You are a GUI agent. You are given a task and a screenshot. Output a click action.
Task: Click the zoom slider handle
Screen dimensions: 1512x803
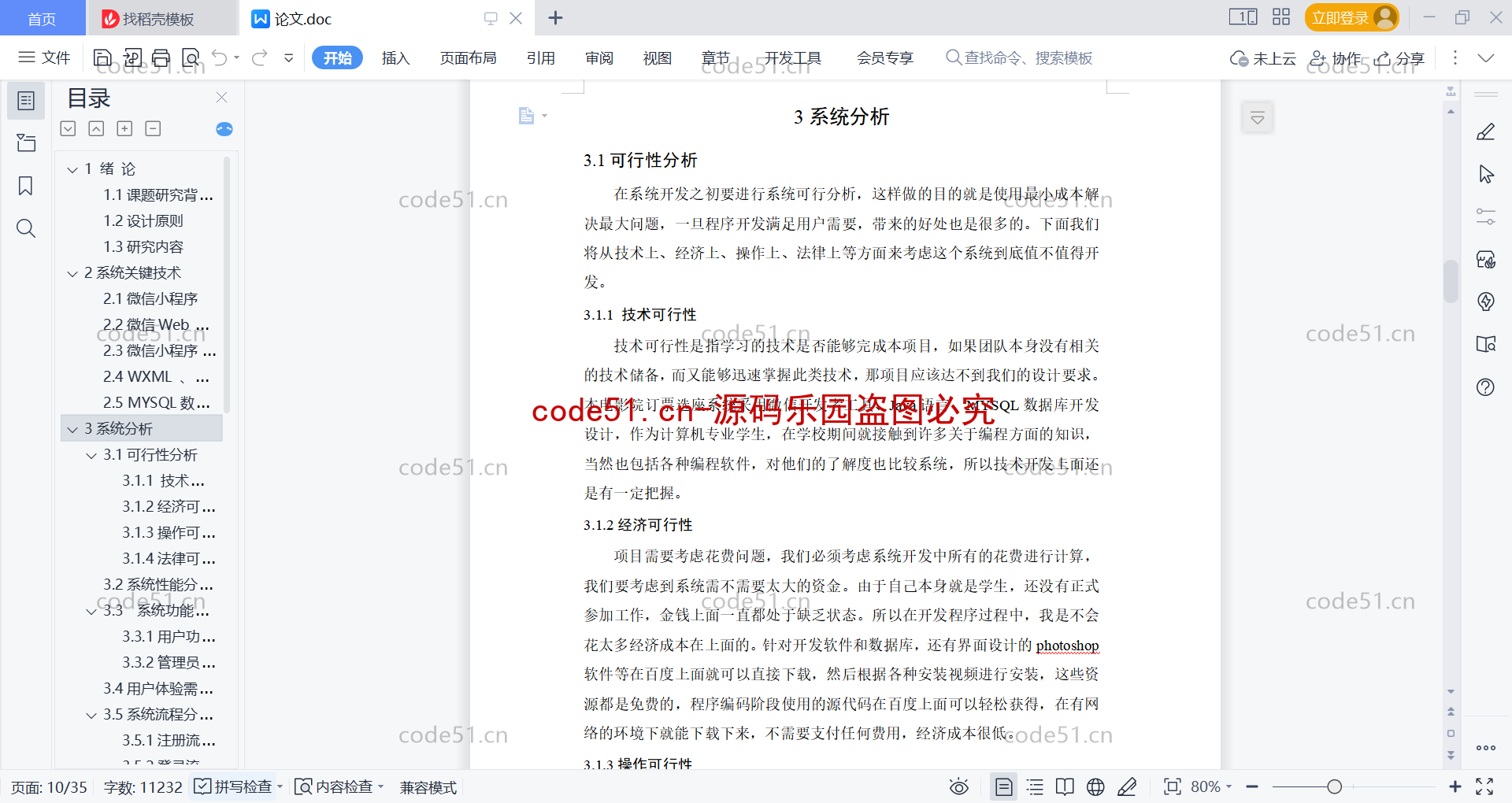(x=1334, y=786)
